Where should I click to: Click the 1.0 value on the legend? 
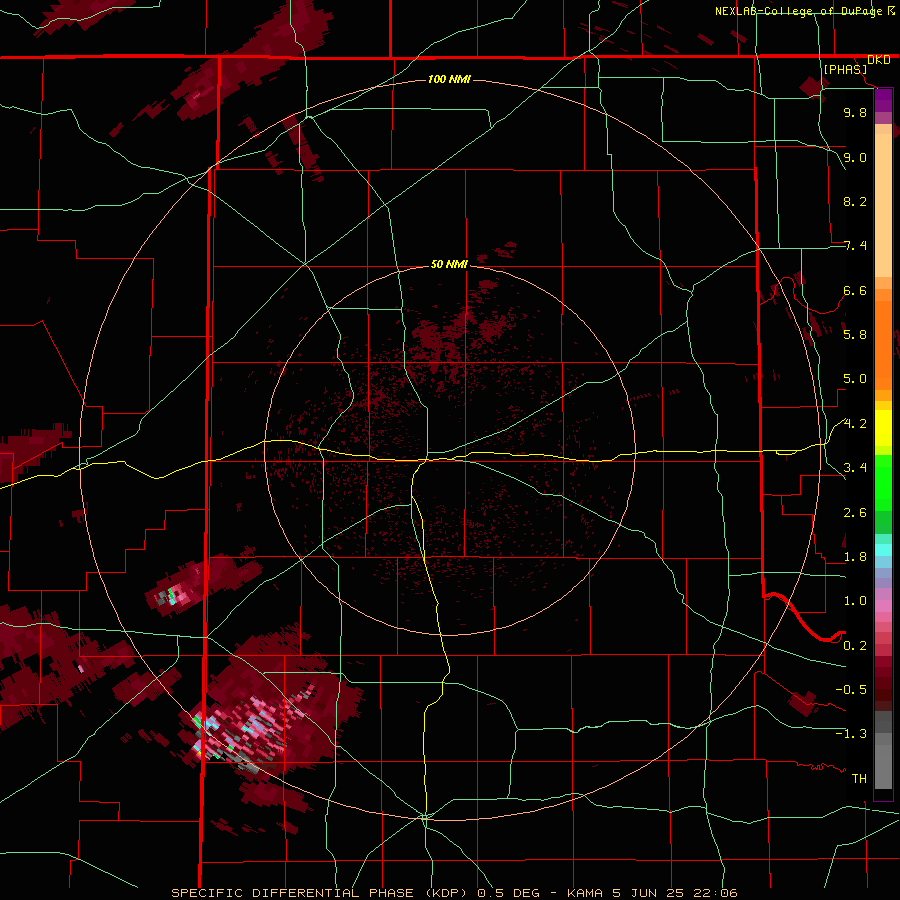point(855,600)
